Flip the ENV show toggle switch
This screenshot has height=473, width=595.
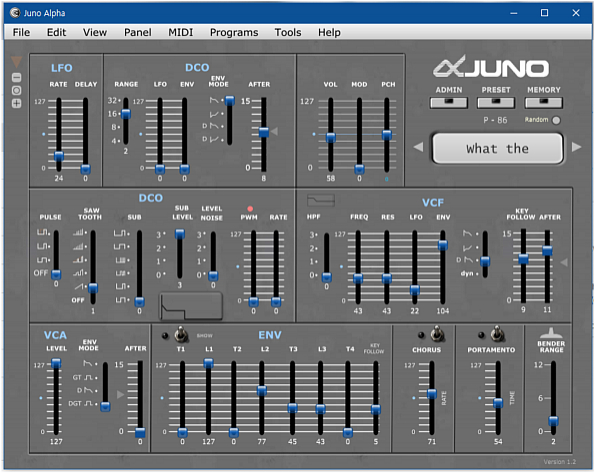[181, 334]
